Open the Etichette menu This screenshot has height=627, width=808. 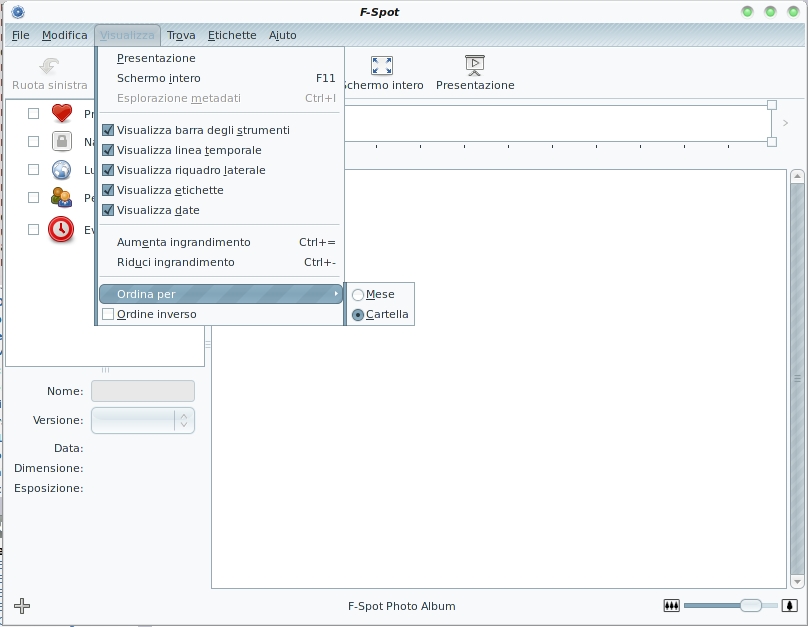point(232,35)
